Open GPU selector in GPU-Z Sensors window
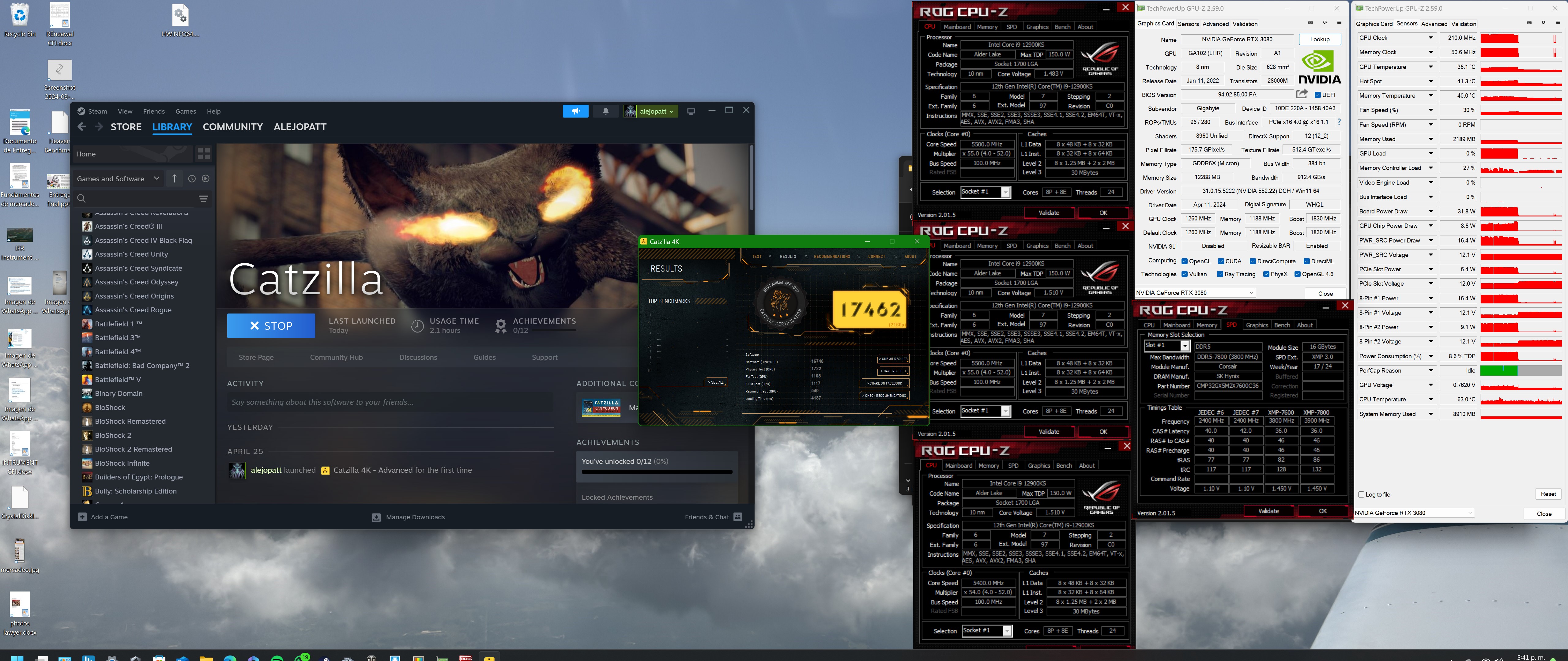Viewport: 1568px width, 661px height. 1415,513
